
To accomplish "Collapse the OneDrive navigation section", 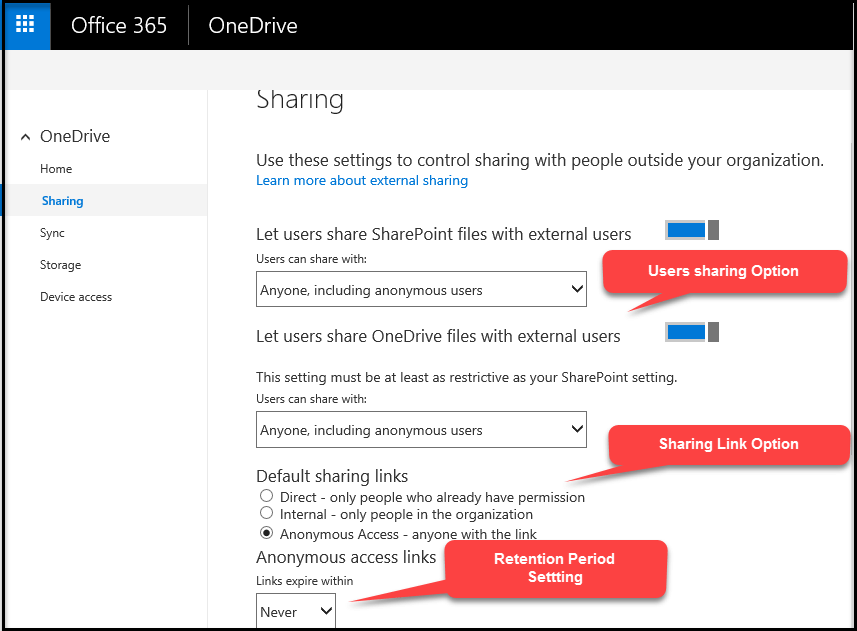I will 25,137.
